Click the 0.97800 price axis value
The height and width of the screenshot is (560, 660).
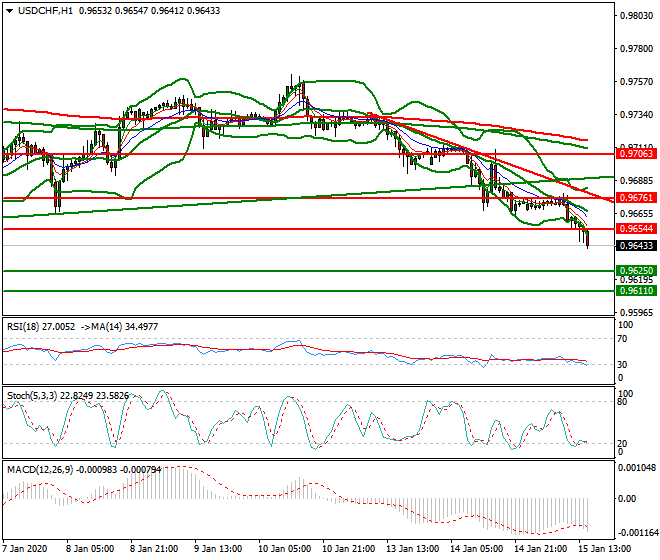coord(636,49)
